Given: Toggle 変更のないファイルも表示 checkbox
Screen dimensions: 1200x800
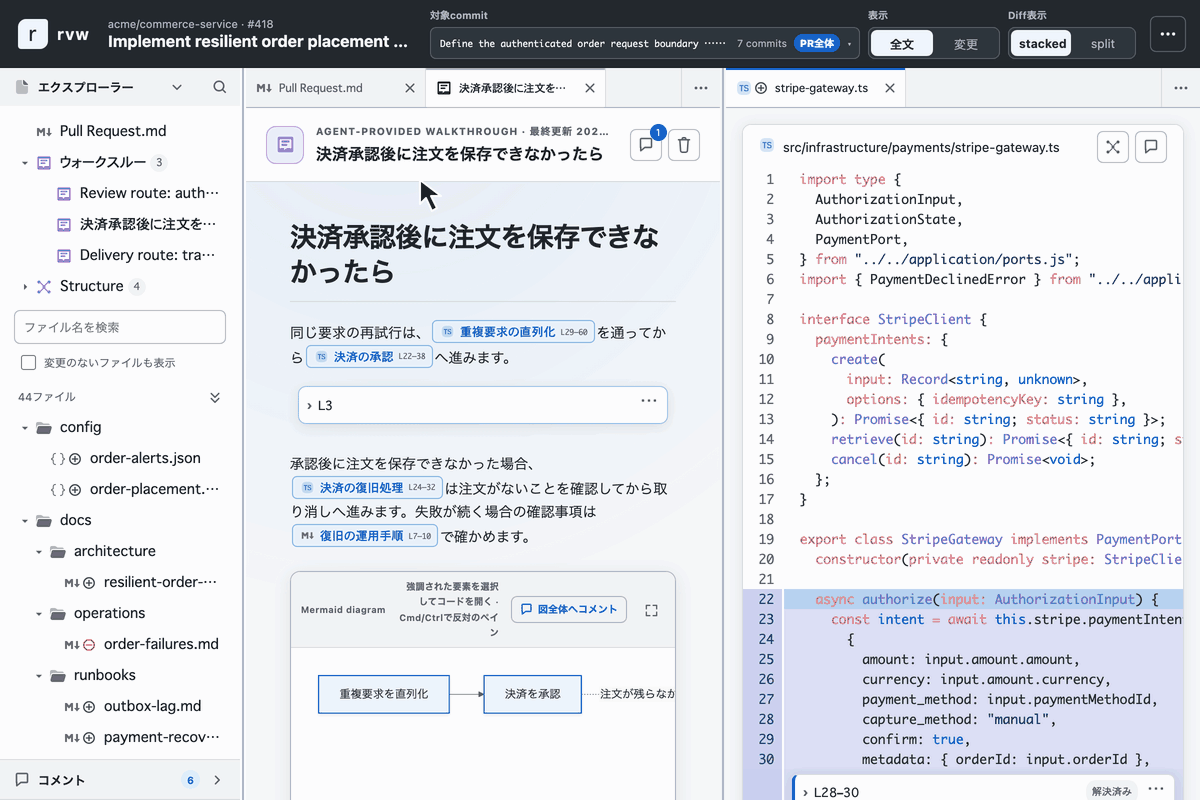Looking at the screenshot, I should pyautogui.click(x=29, y=362).
